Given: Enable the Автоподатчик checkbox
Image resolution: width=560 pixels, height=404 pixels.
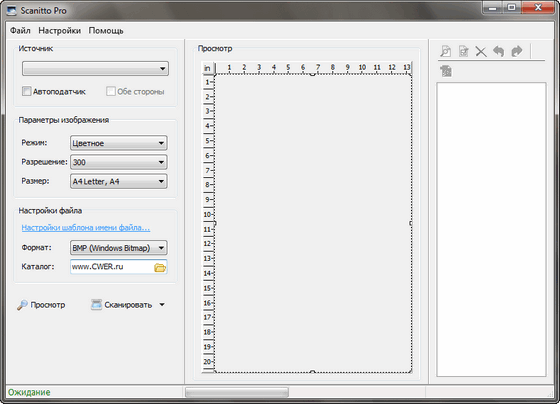Looking at the screenshot, I should 26,91.
